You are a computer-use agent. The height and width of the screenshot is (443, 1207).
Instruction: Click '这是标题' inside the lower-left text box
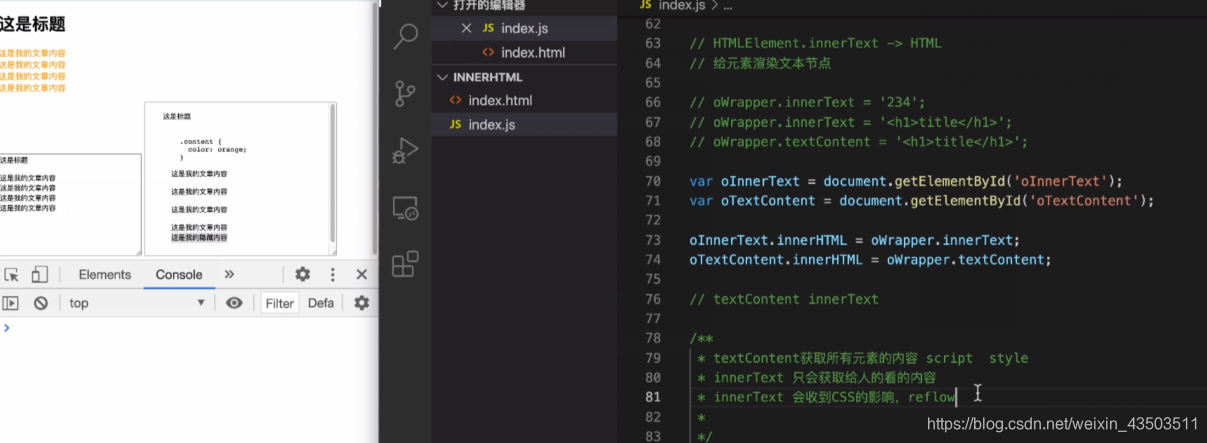14,160
